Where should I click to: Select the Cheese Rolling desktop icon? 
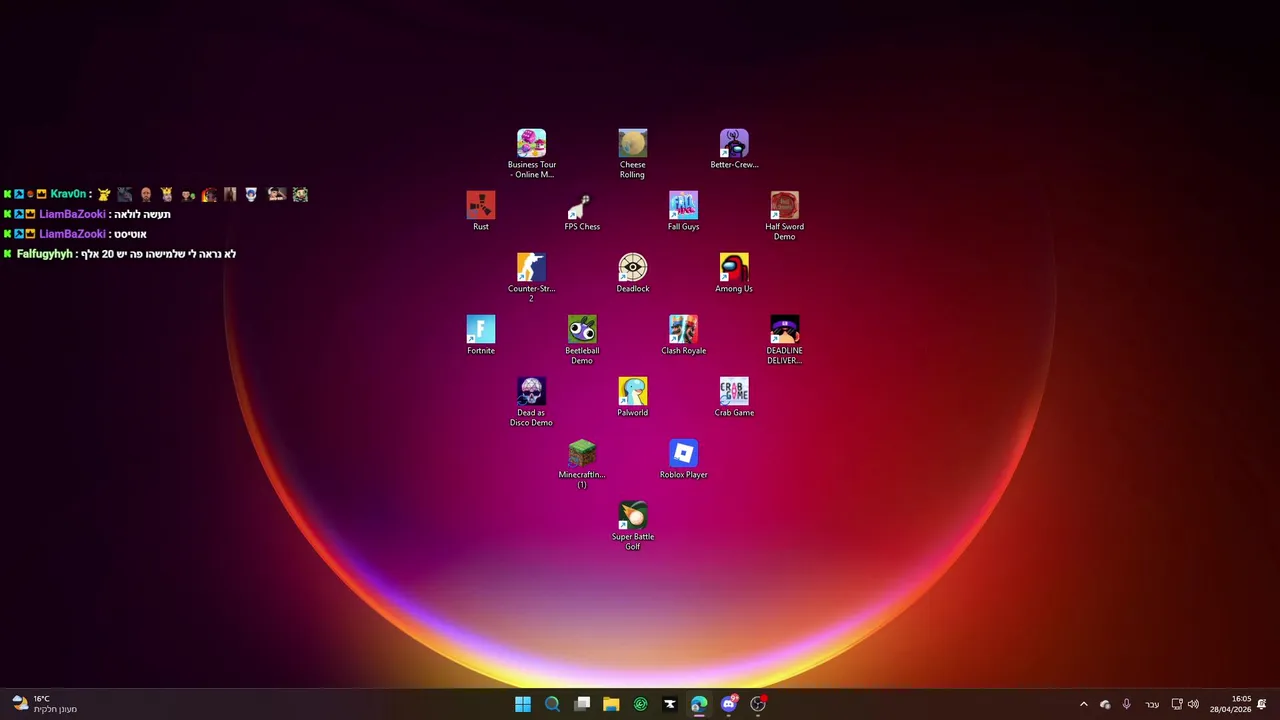point(632,153)
